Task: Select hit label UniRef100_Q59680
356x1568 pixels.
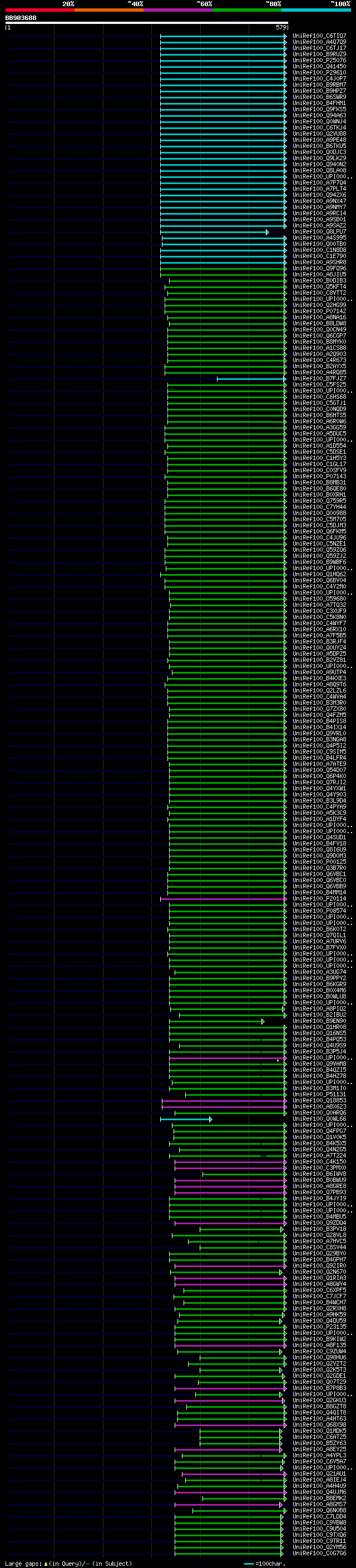Action: click(x=319, y=599)
